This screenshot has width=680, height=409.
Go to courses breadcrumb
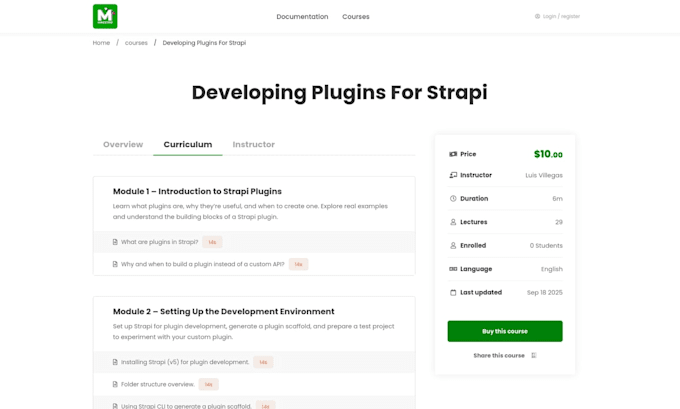pos(136,43)
